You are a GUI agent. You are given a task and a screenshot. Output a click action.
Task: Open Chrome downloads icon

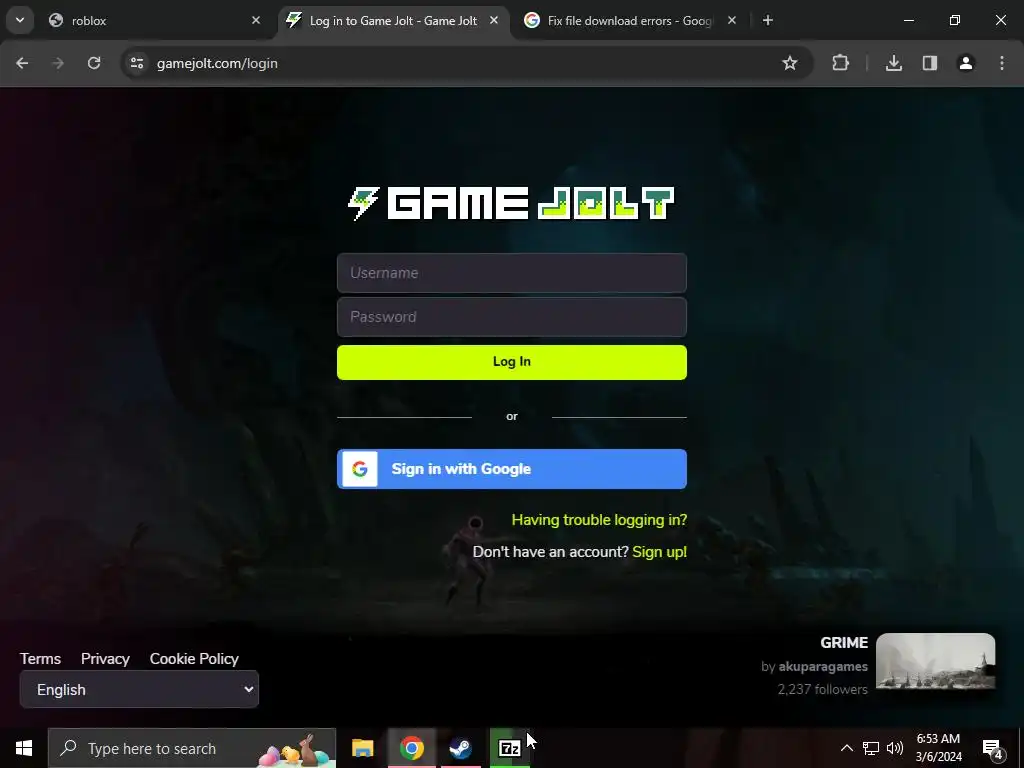(x=894, y=63)
